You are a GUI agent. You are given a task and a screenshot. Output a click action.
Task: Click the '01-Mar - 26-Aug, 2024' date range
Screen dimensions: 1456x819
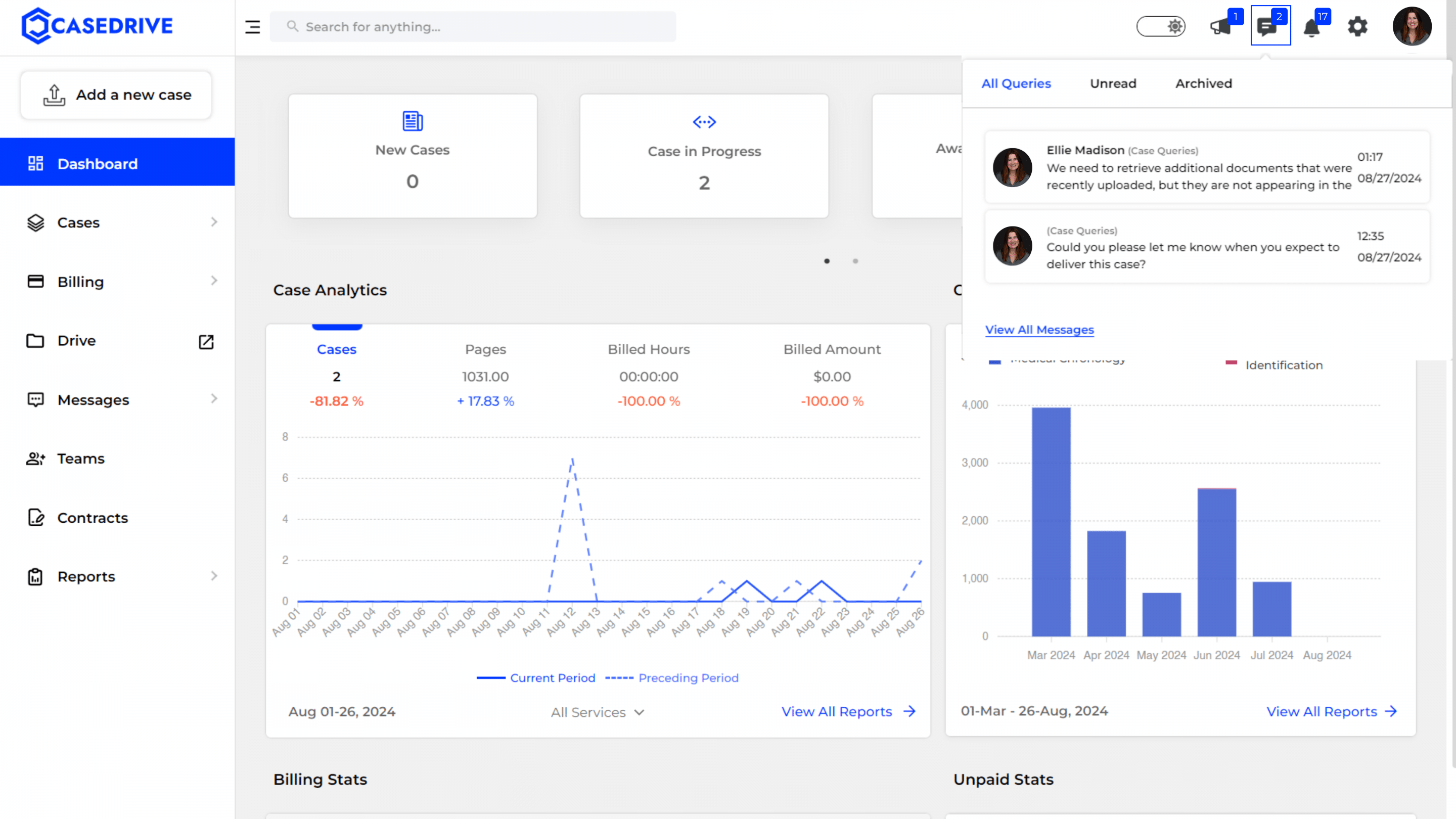tap(1034, 711)
